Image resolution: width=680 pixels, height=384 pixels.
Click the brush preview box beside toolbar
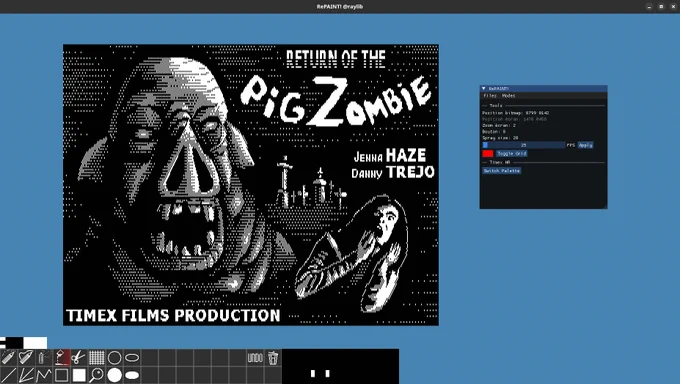click(x=340, y=366)
